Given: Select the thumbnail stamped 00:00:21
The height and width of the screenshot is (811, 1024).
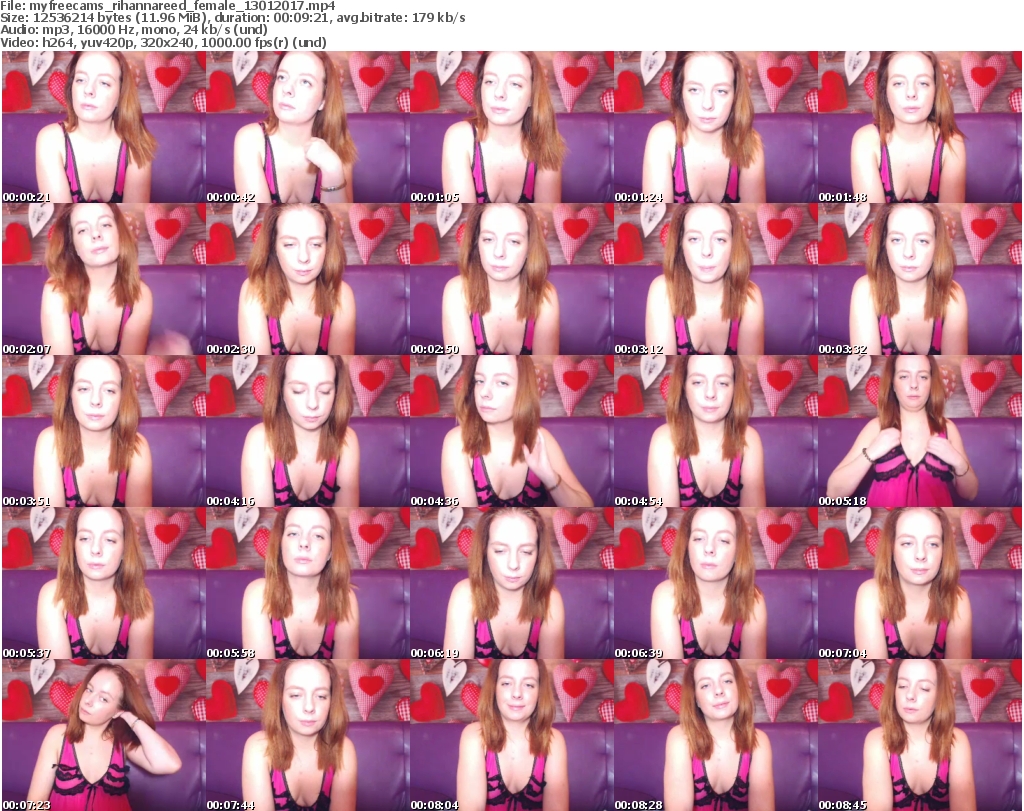Looking at the screenshot, I should 104,127.
